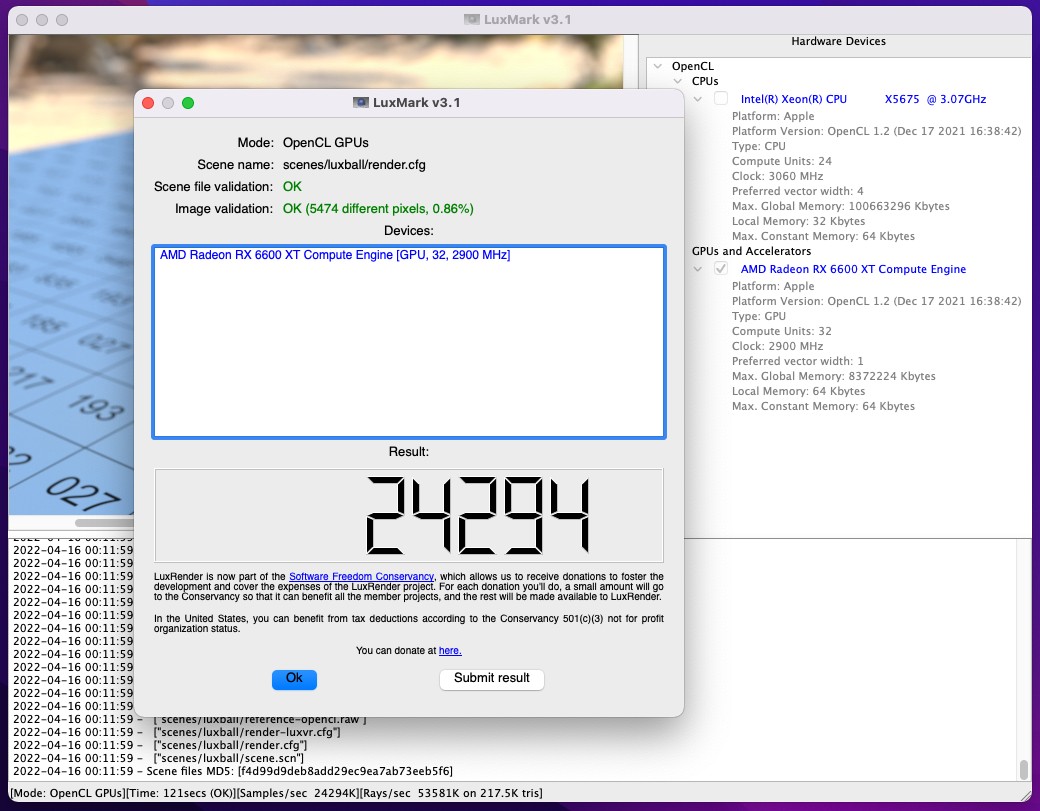Click "Preferred vector width: 1" row
This screenshot has height=811, width=1040.
tap(797, 361)
